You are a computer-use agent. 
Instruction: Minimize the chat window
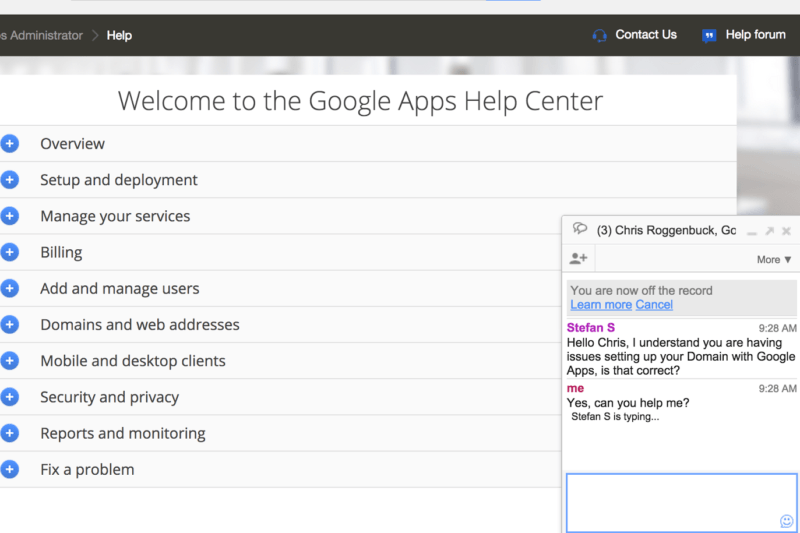click(752, 233)
